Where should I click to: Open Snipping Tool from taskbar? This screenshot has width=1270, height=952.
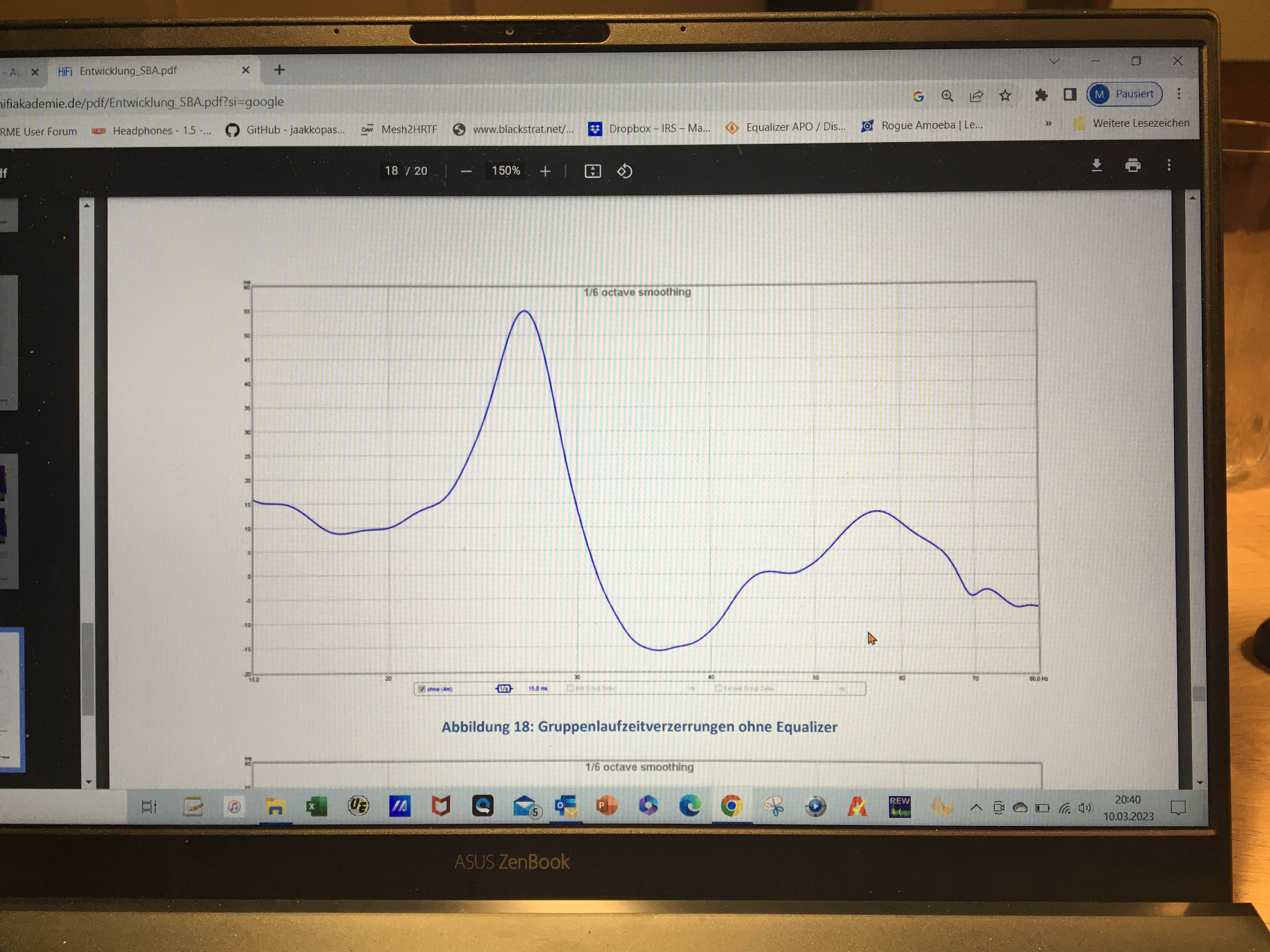pos(774,806)
